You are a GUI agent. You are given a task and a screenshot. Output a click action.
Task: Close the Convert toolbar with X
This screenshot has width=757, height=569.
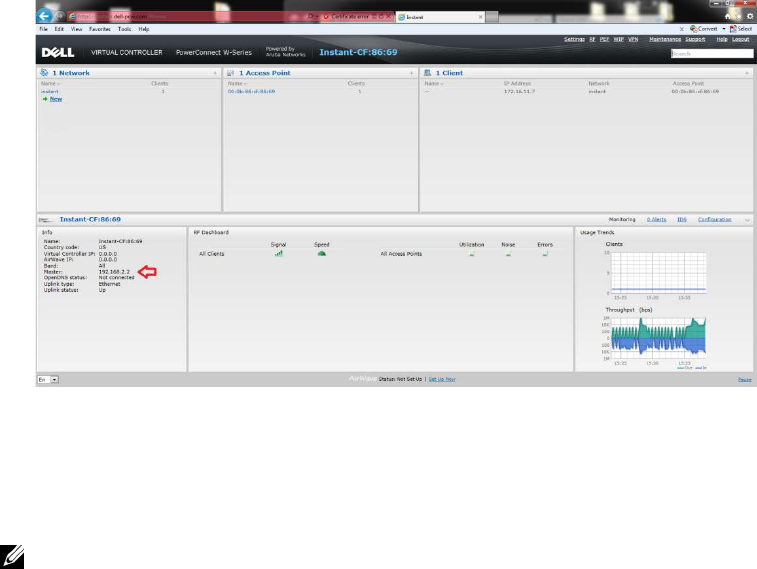[682, 29]
